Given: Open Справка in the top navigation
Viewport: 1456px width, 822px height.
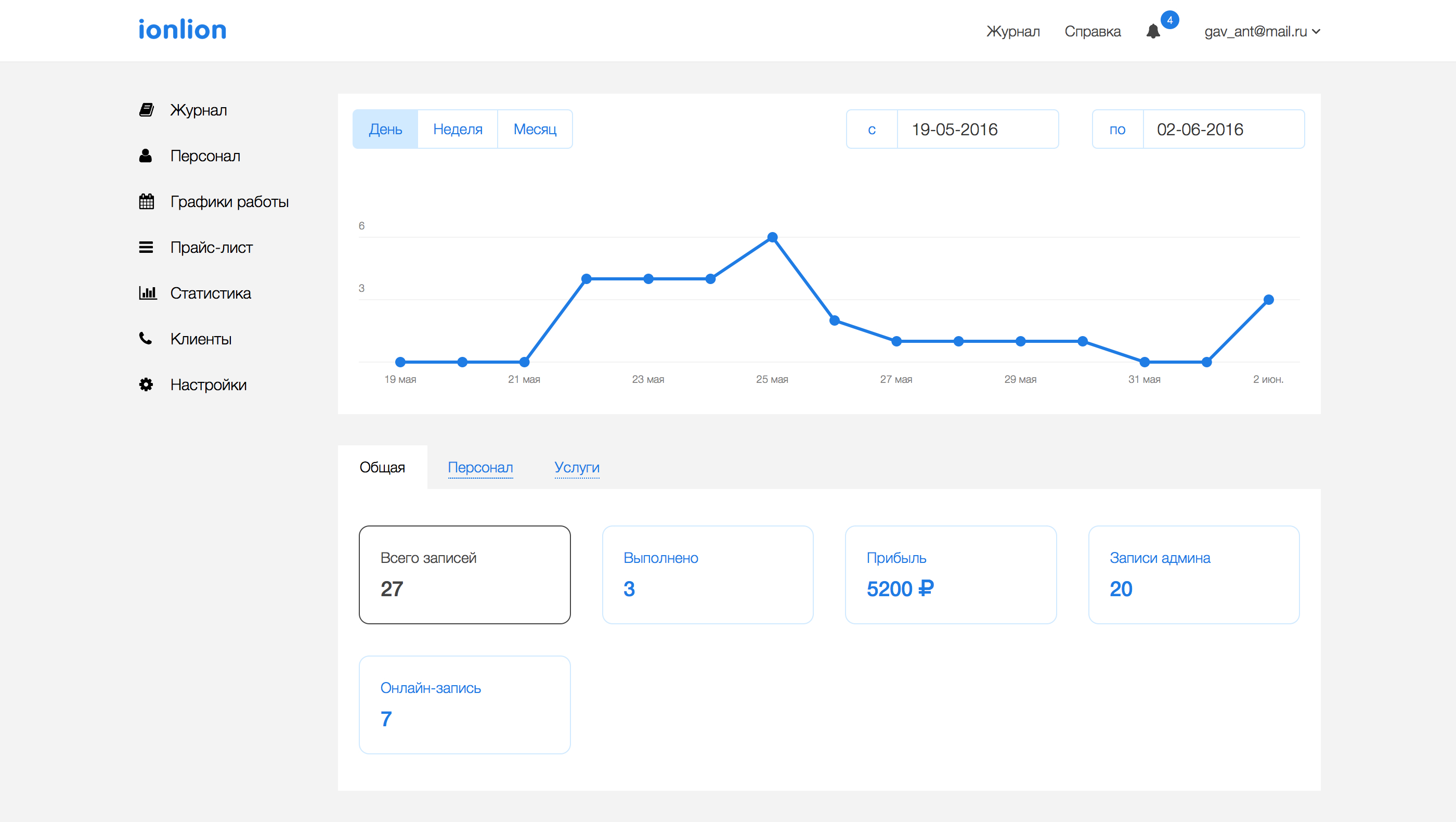Looking at the screenshot, I should tap(1092, 31).
